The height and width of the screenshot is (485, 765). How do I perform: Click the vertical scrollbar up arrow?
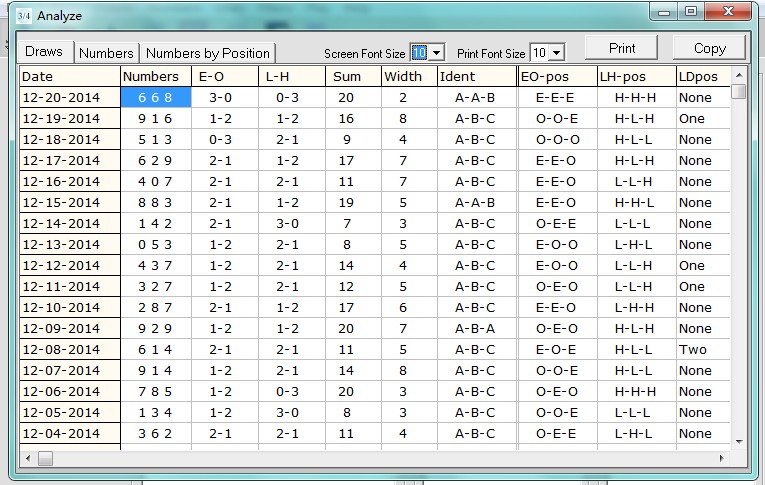point(739,76)
